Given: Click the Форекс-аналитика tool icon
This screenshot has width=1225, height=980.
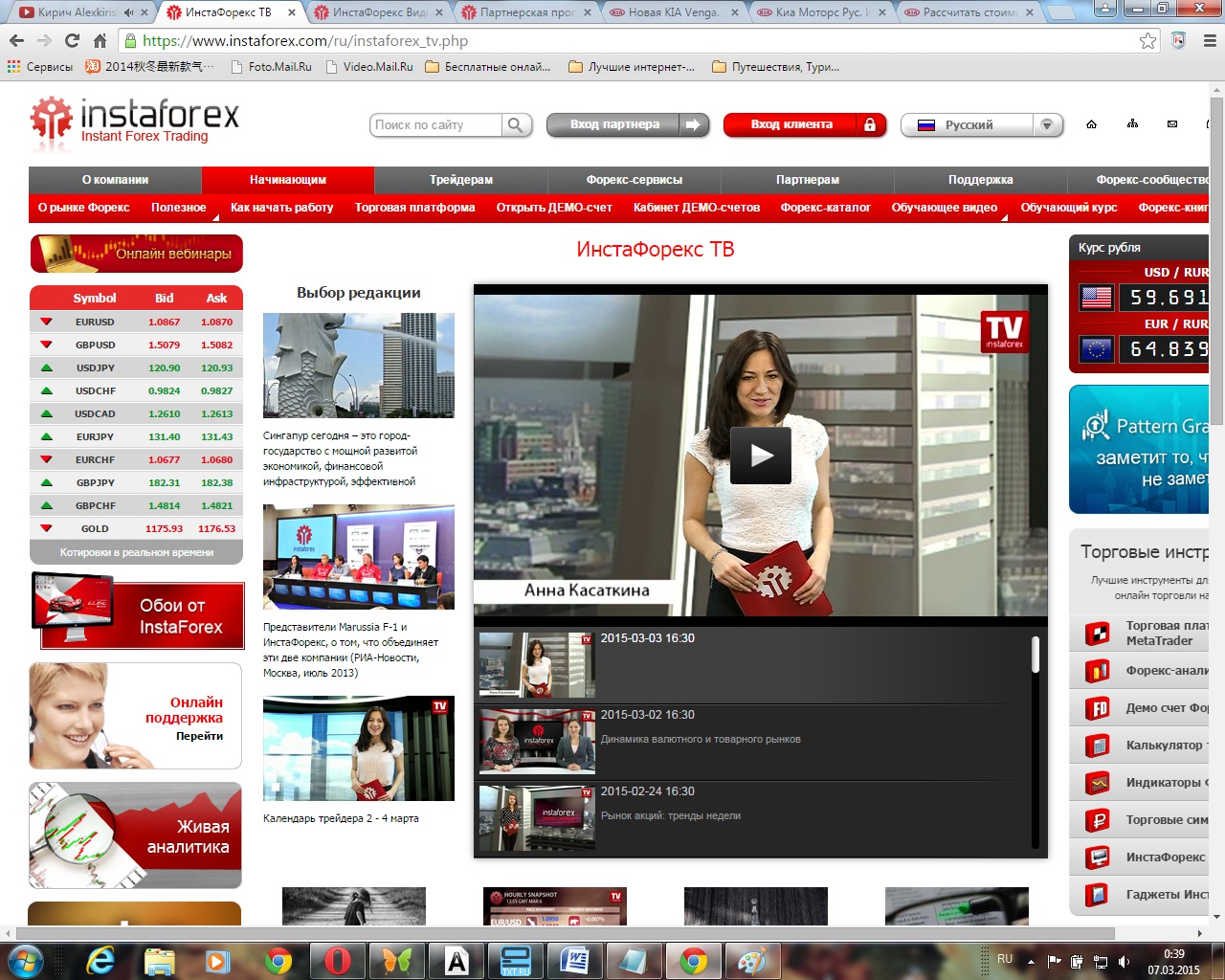Looking at the screenshot, I should pos(1097,671).
